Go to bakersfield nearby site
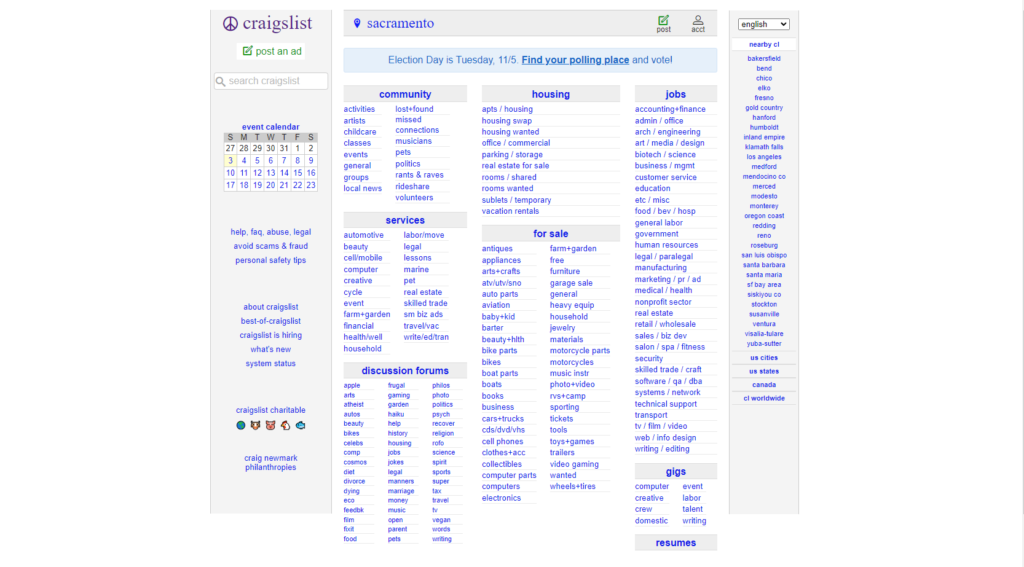The width and height of the screenshot is (1024, 567). pyautogui.click(x=763, y=59)
